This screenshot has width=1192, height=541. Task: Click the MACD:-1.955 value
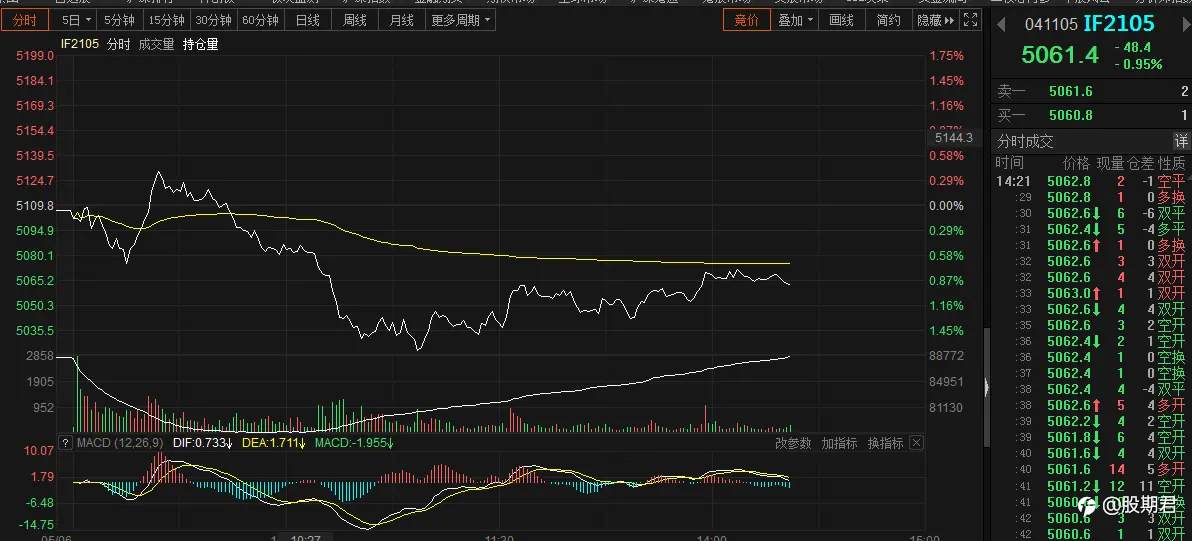pyautogui.click(x=355, y=443)
